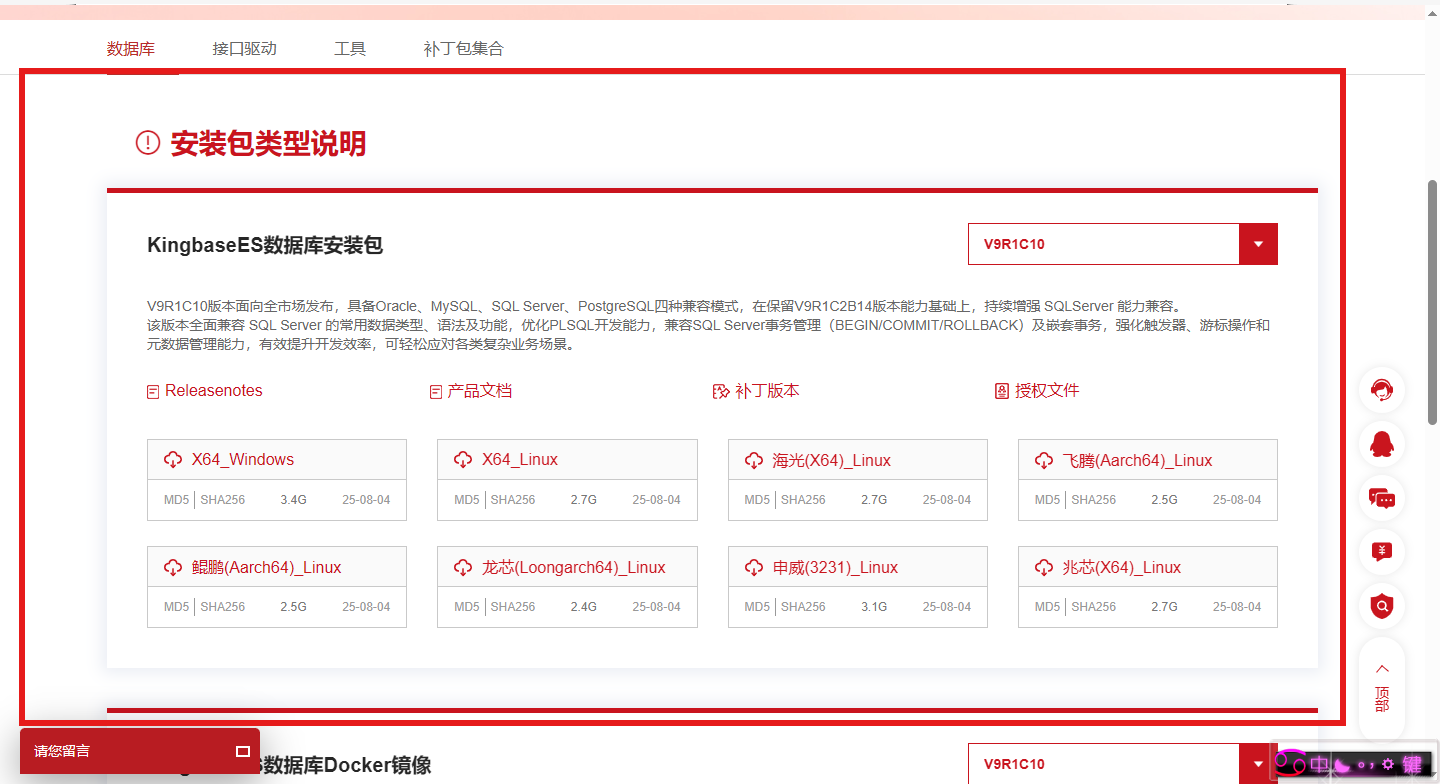The width and height of the screenshot is (1440, 784).
Task: Click the 兆芯(X64)_Linux download cloud icon
Action: tap(1044, 567)
